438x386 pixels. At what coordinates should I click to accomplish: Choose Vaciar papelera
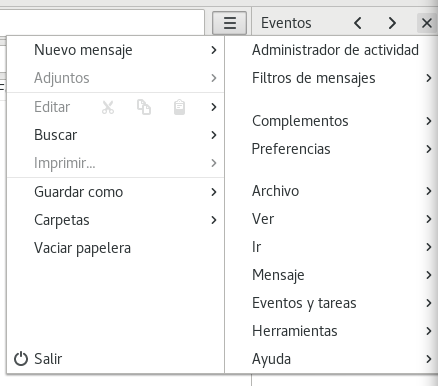115,248
